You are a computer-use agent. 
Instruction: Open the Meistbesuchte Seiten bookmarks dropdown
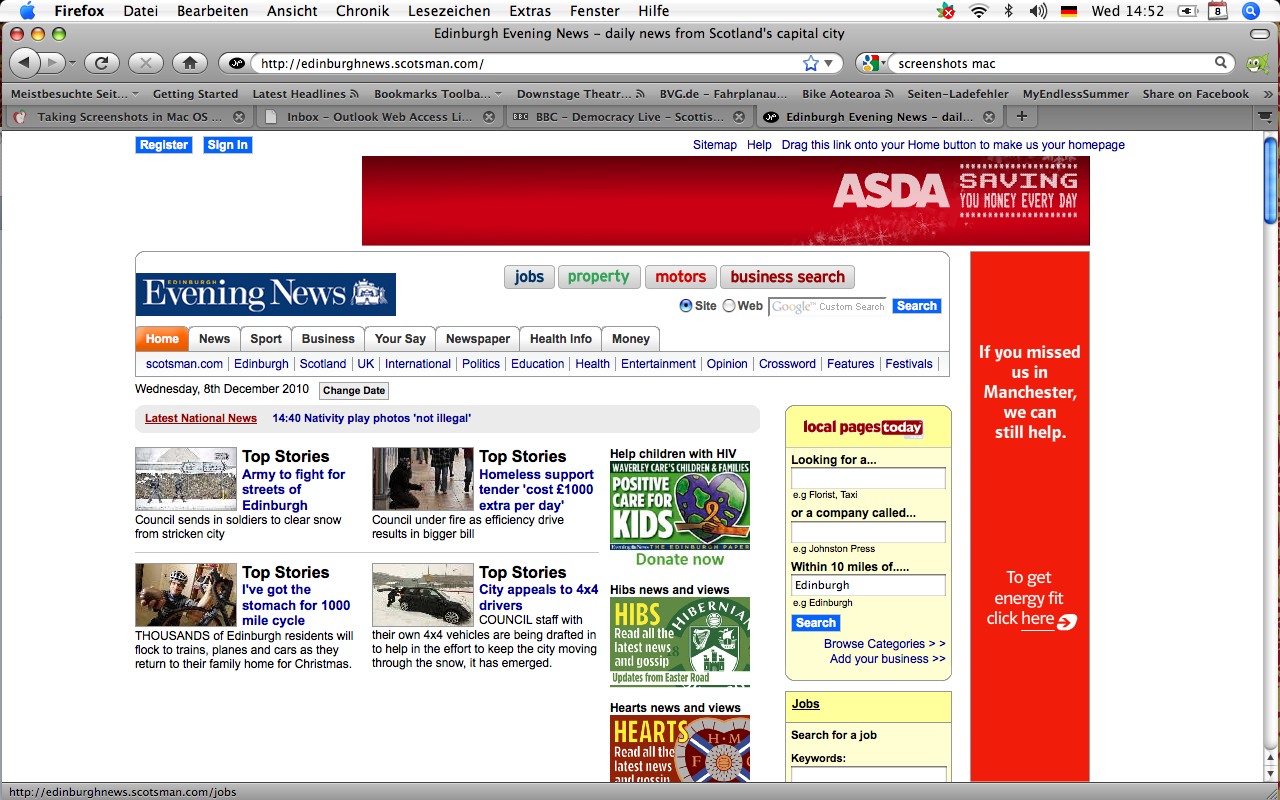(x=74, y=94)
